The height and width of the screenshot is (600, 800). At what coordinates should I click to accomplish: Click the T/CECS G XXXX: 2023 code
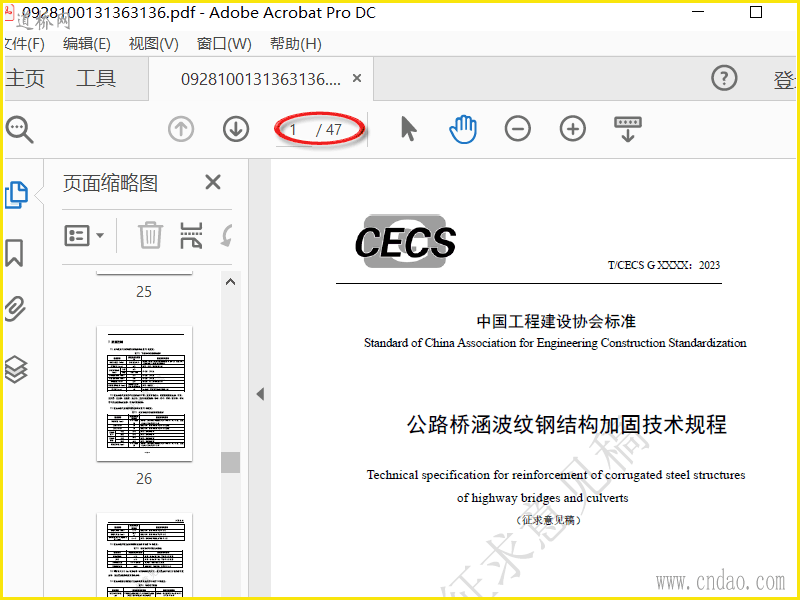pos(664,265)
